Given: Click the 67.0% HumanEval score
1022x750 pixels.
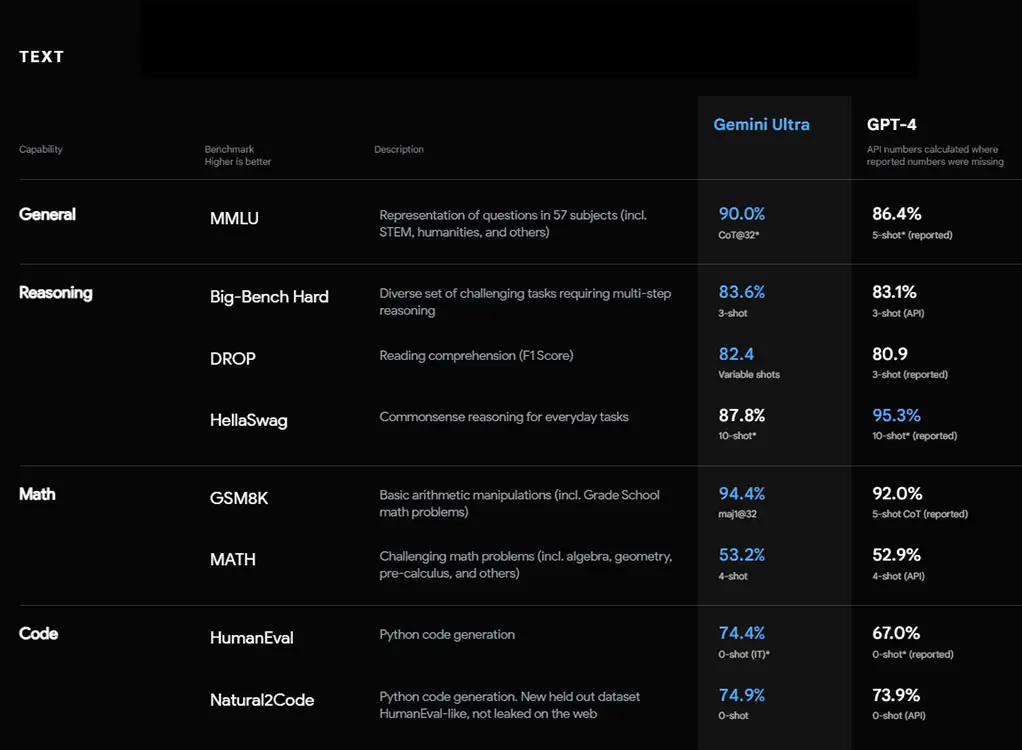Looking at the screenshot, I should [896, 633].
